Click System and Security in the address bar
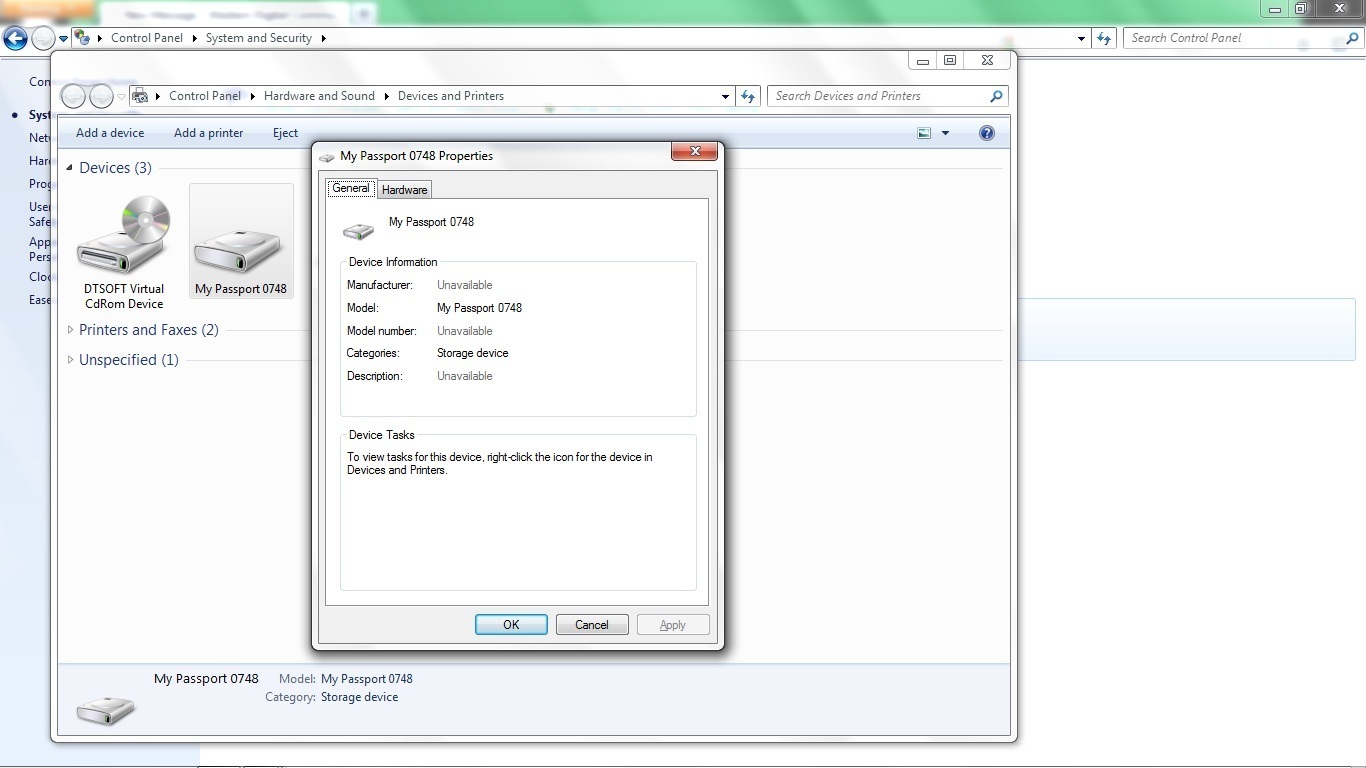This screenshot has height=768, width=1366. [259, 38]
